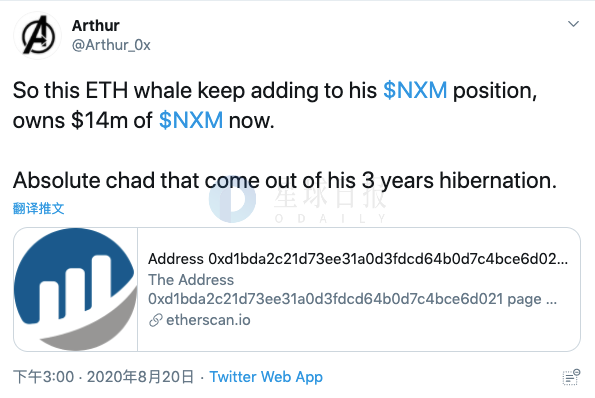Click the card title 'Address 0xd1bda2c21d...'
Viewport: 595px width, 398px height.
[358, 259]
